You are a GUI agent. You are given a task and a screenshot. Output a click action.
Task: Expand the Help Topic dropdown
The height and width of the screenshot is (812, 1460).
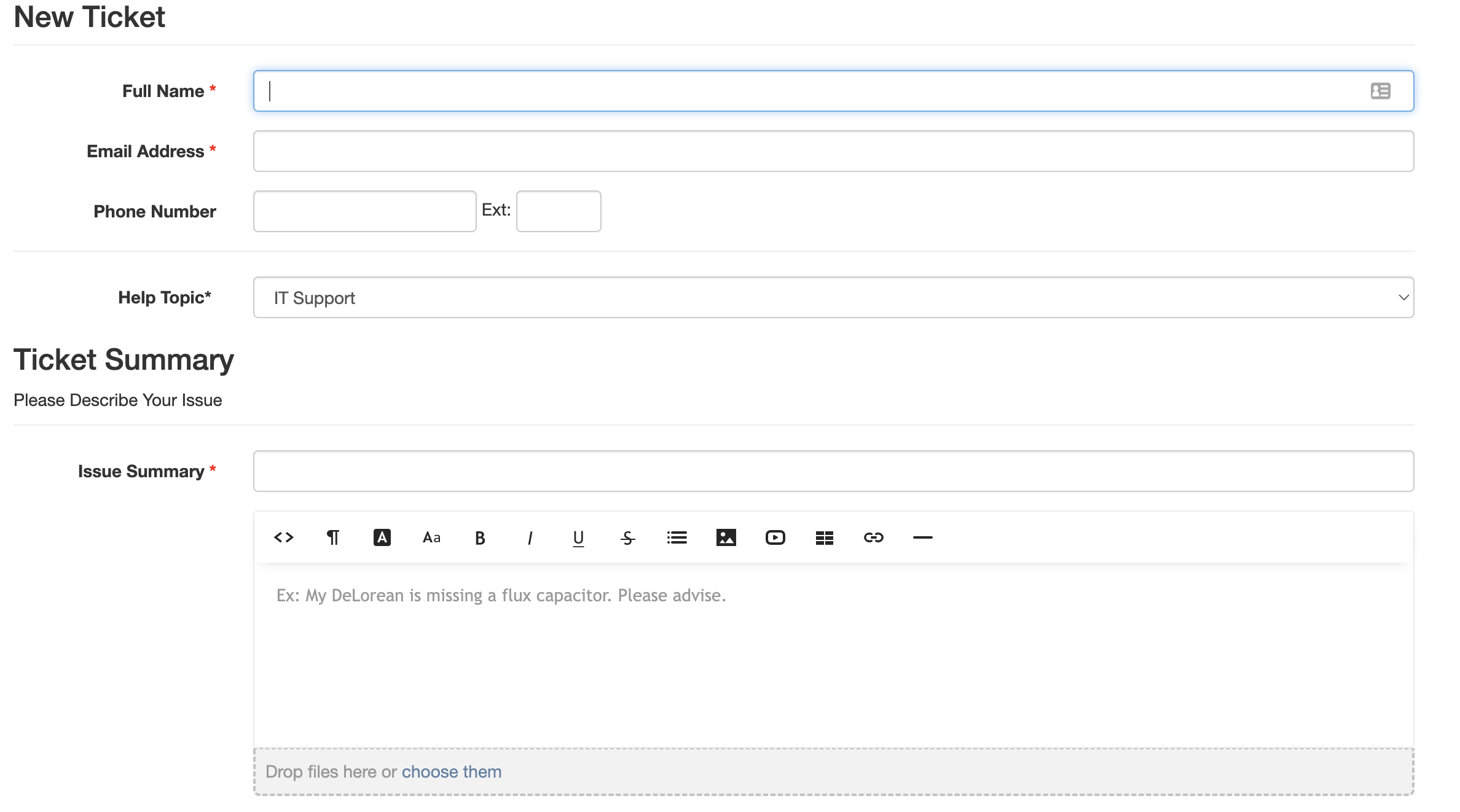click(833, 297)
